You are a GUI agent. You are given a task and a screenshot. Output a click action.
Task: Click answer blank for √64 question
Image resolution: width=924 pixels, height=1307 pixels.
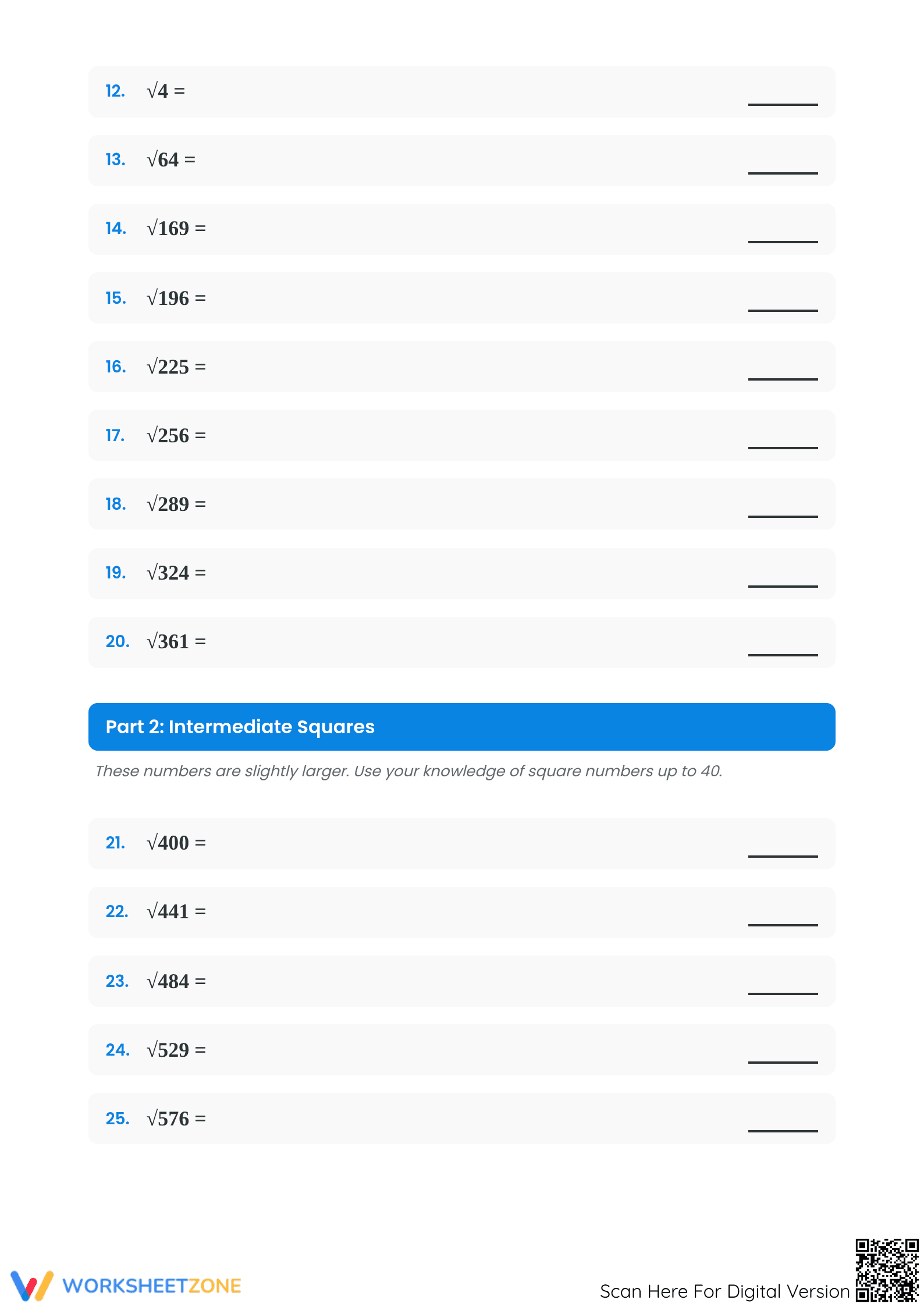(783, 173)
